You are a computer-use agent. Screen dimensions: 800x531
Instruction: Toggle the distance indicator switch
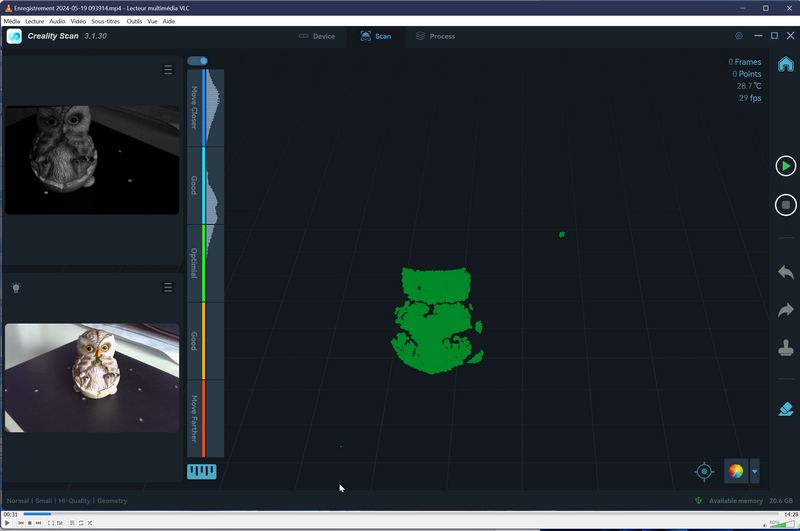[x=197, y=61]
